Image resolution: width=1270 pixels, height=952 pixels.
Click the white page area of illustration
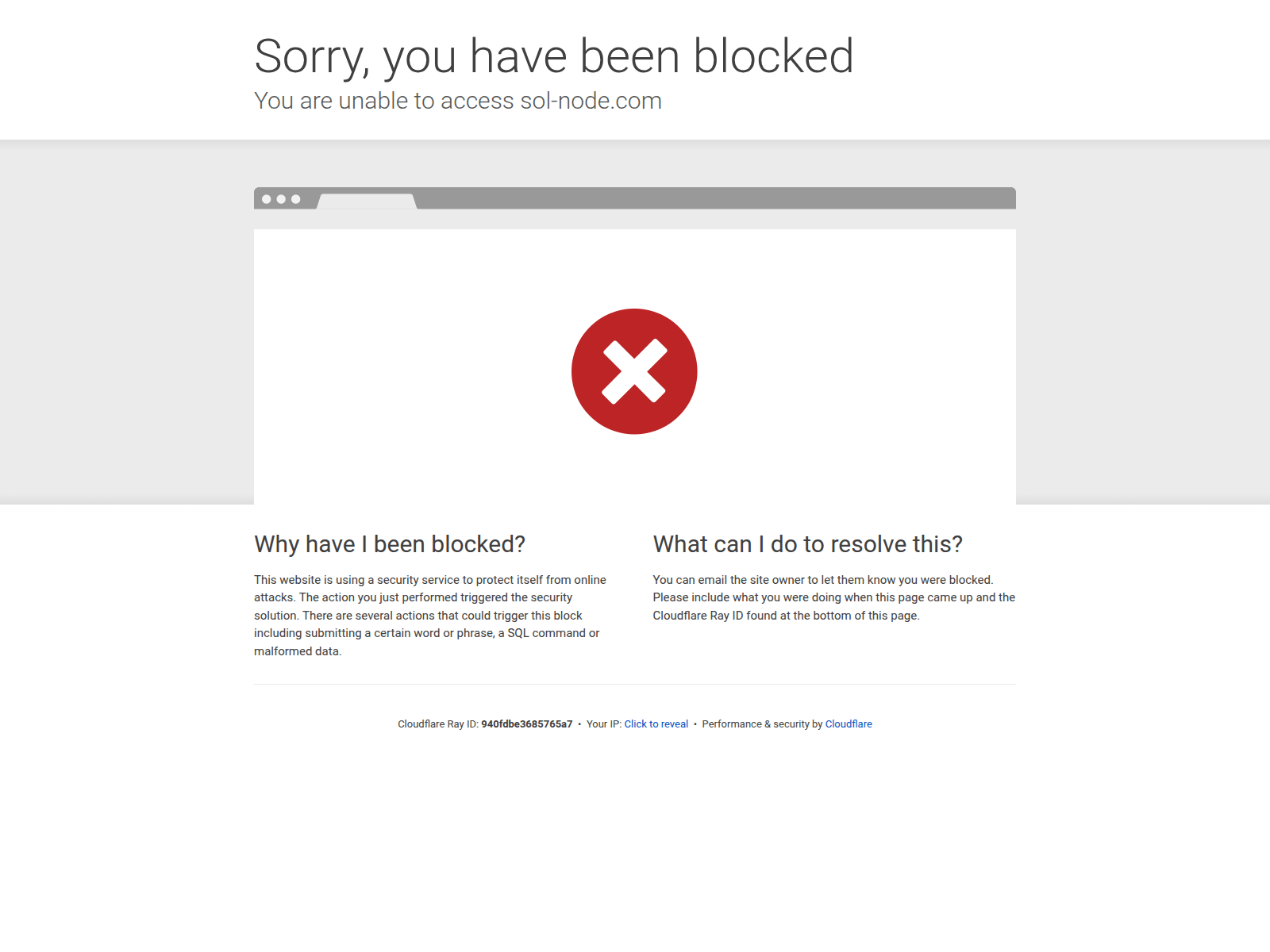pyautogui.click(x=635, y=367)
